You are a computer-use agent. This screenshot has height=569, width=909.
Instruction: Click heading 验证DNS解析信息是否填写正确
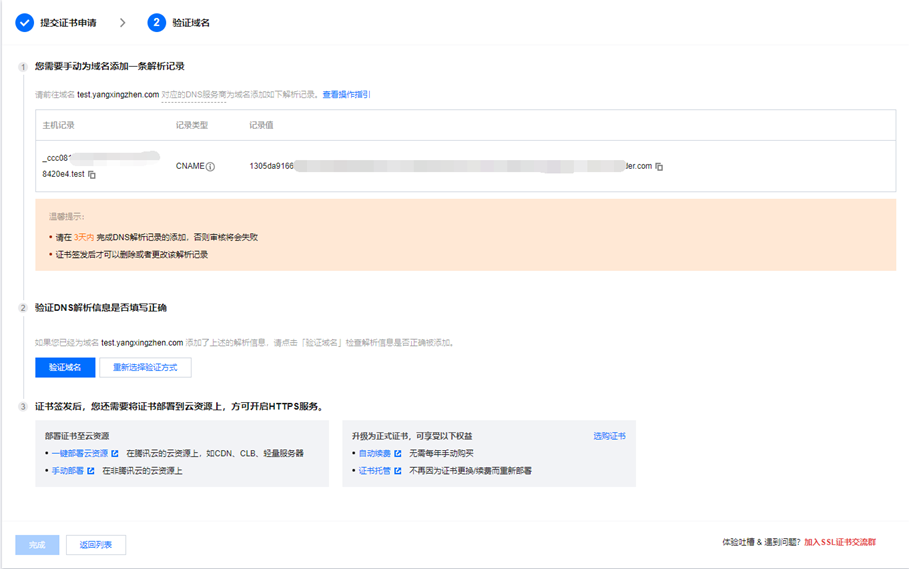click(x=101, y=308)
